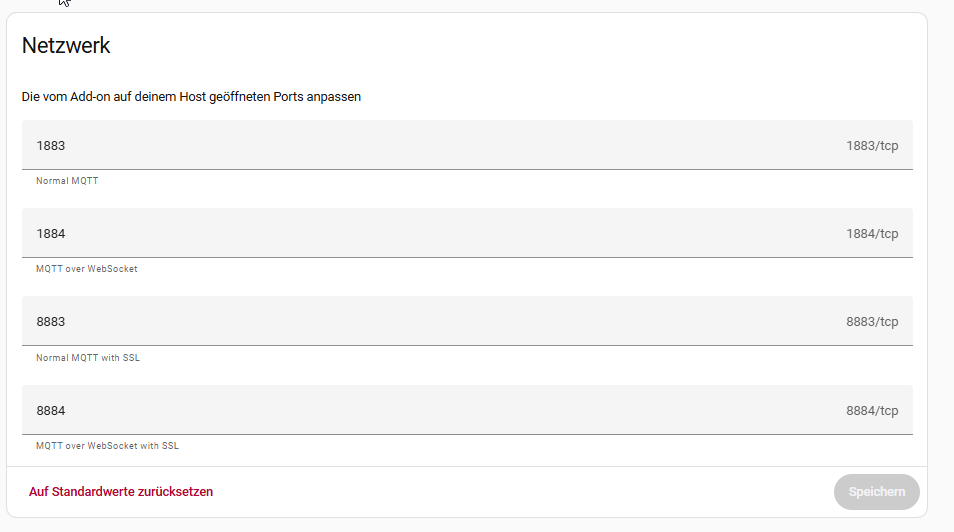
Task: Place cursor on the 8883 port value
Action: pos(51,322)
